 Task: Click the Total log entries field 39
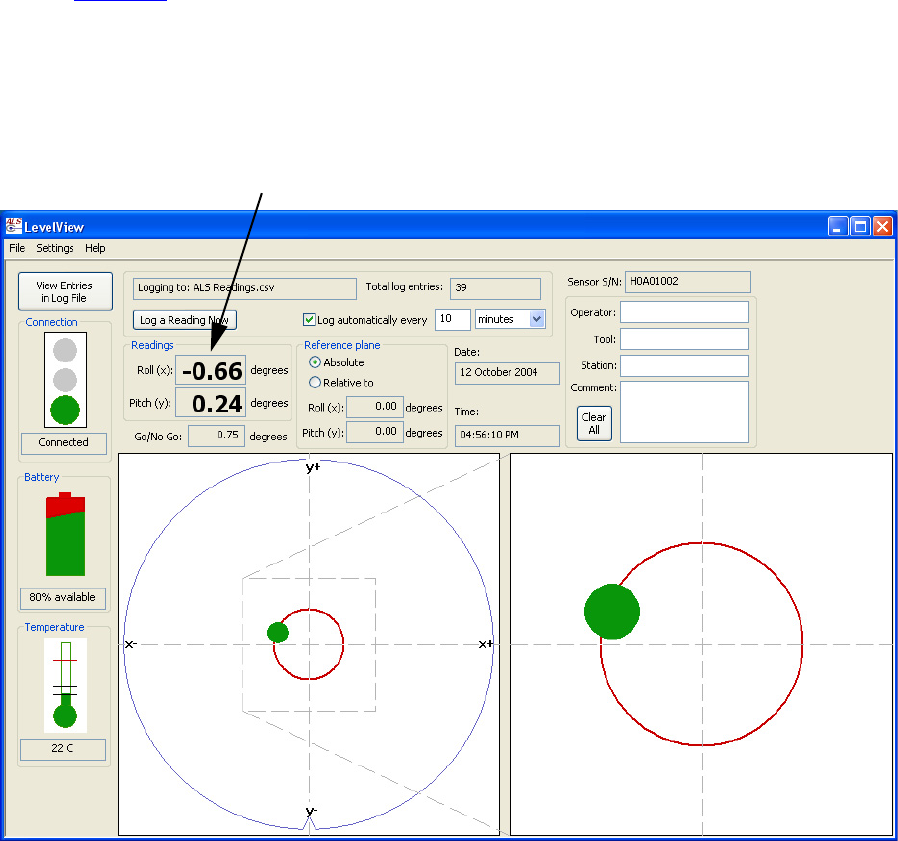point(495,288)
